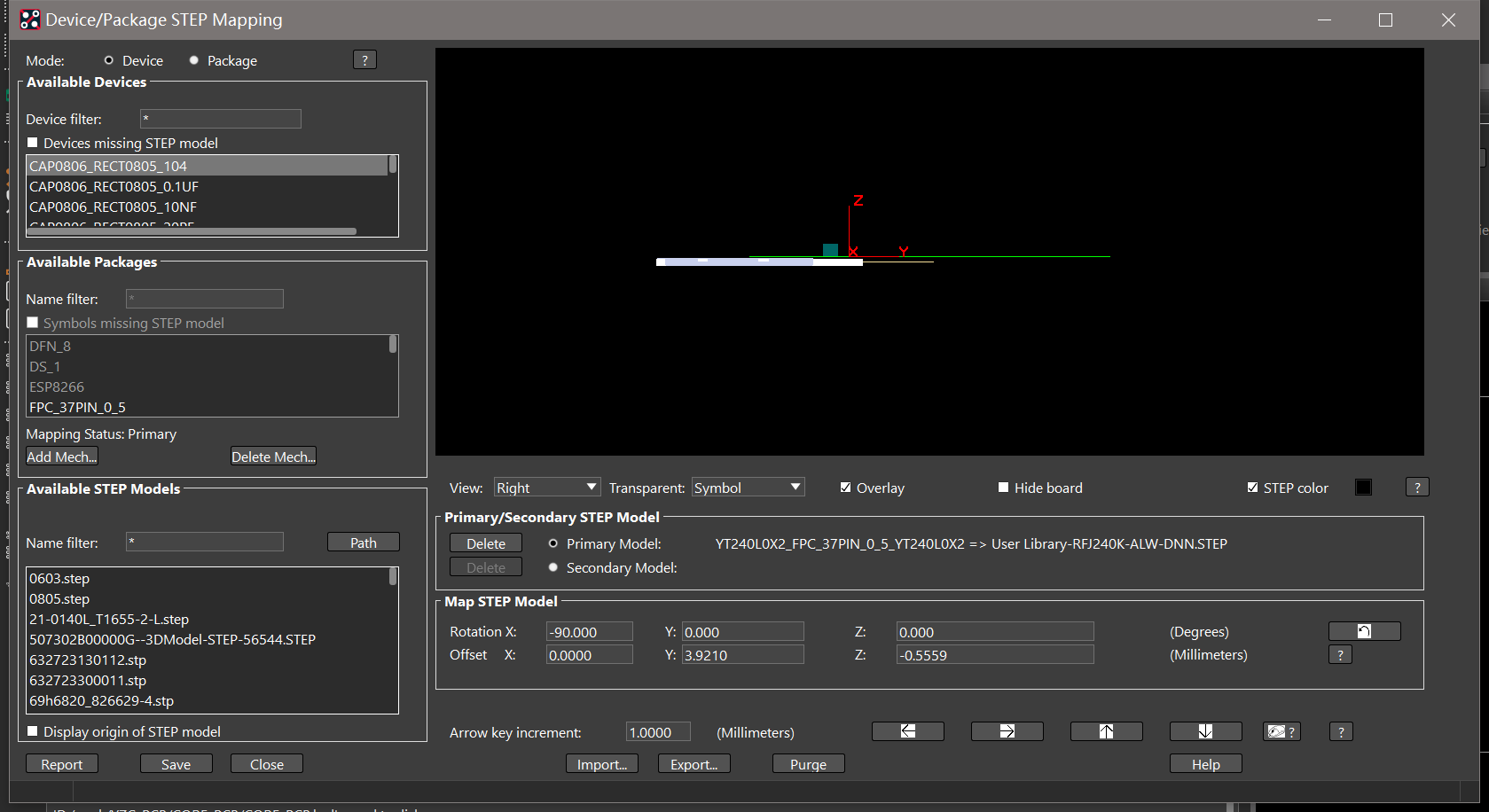
Task: Click the Close button
Action: point(267,764)
